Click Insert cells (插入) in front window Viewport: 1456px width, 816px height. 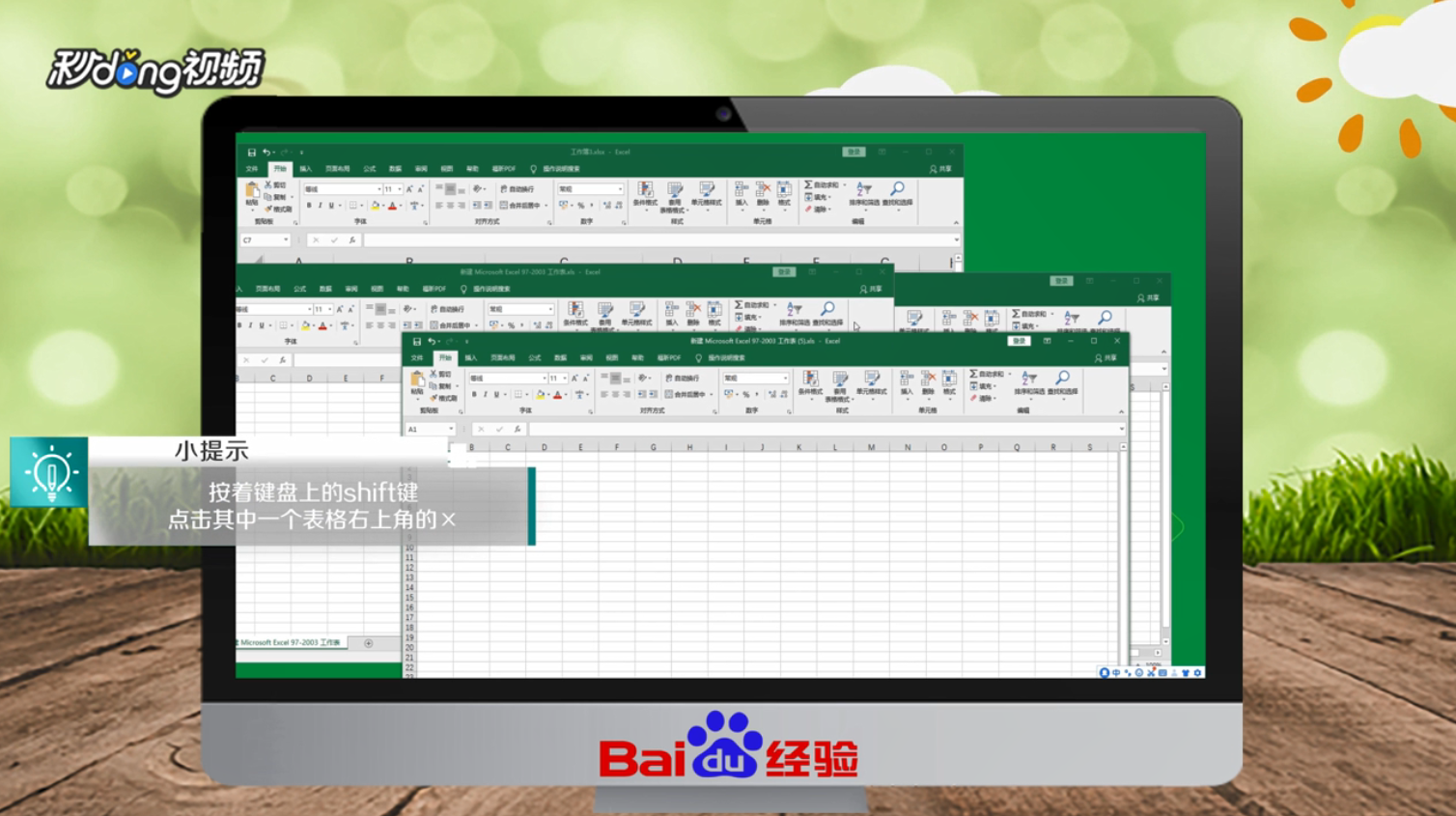coord(906,383)
